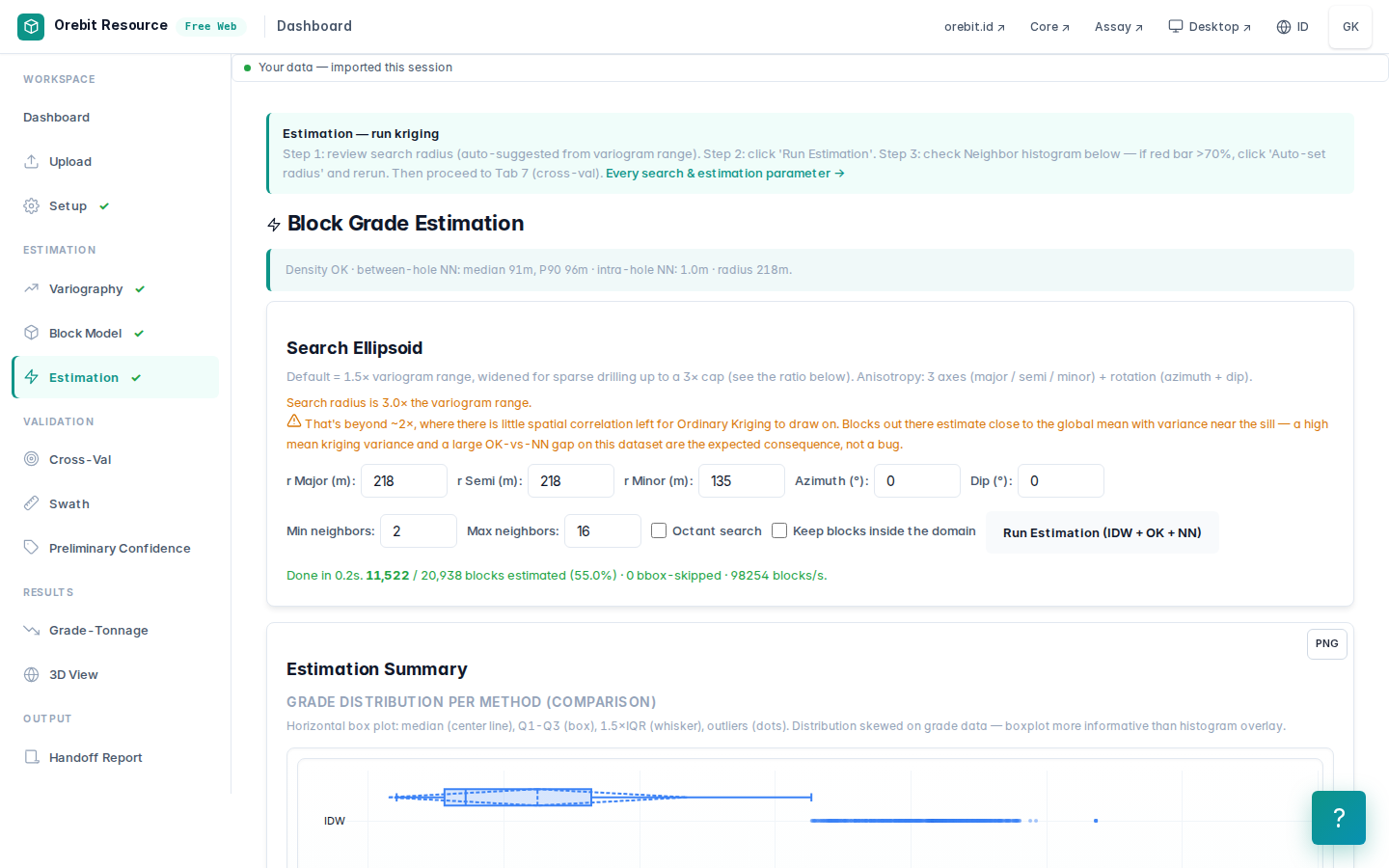Open the 3D View page
This screenshot has width=1389, height=868.
115,674
